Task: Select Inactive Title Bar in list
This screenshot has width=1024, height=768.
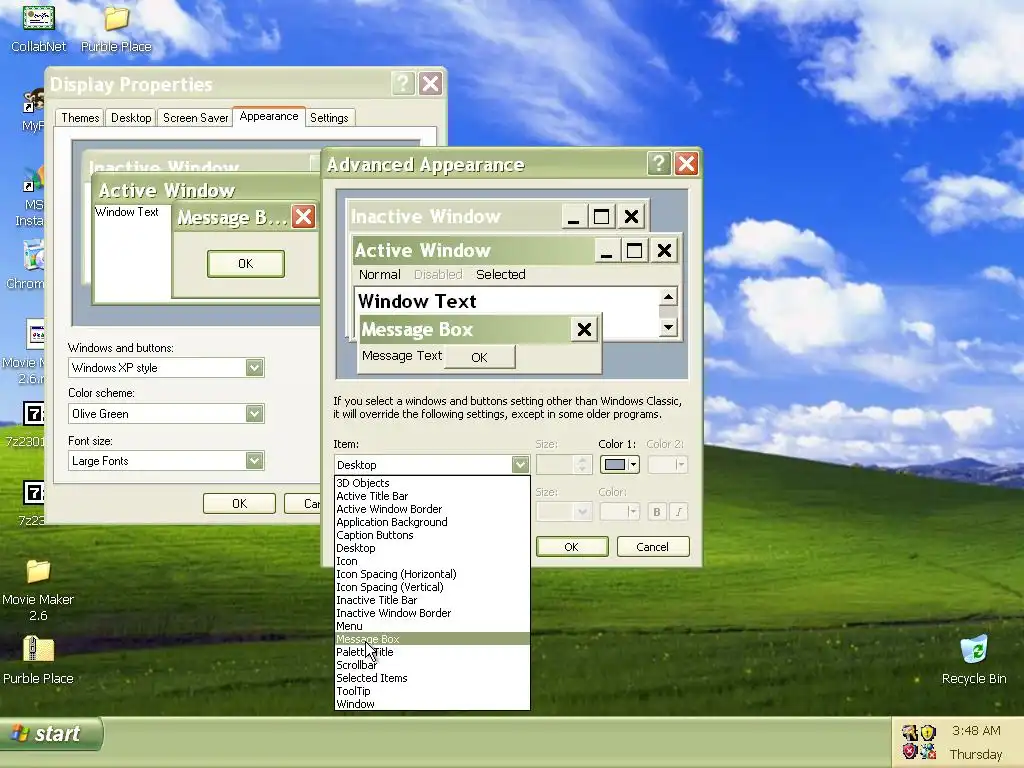Action: click(432, 600)
